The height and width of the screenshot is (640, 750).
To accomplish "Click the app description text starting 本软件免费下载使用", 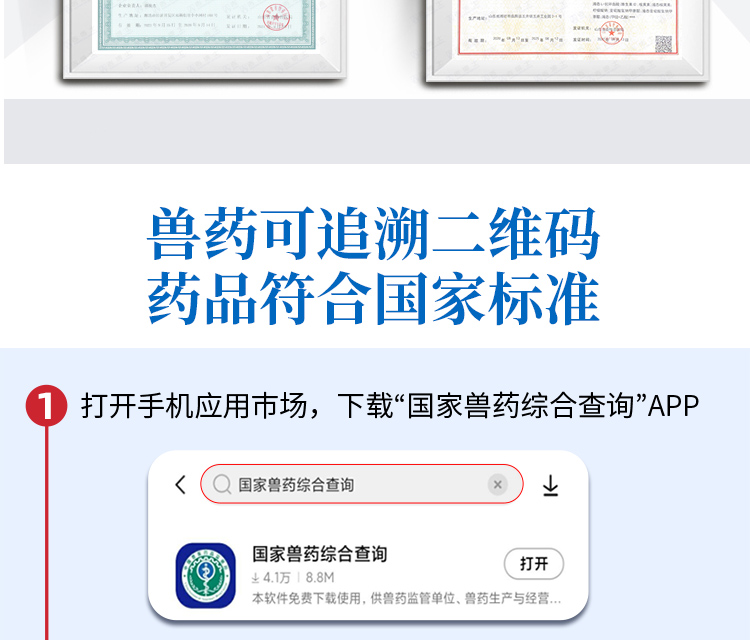I will [407, 598].
